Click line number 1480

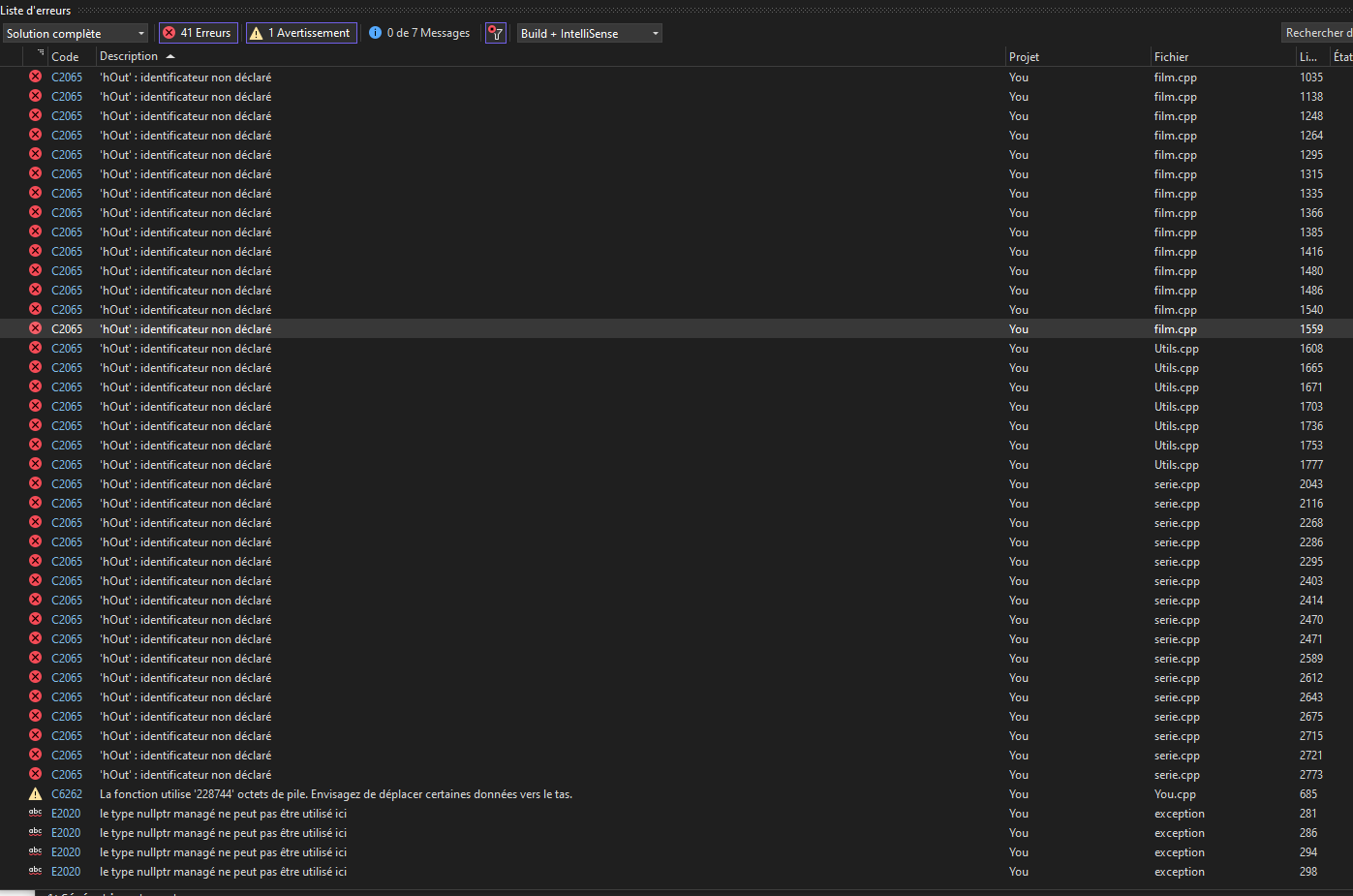(x=1311, y=271)
